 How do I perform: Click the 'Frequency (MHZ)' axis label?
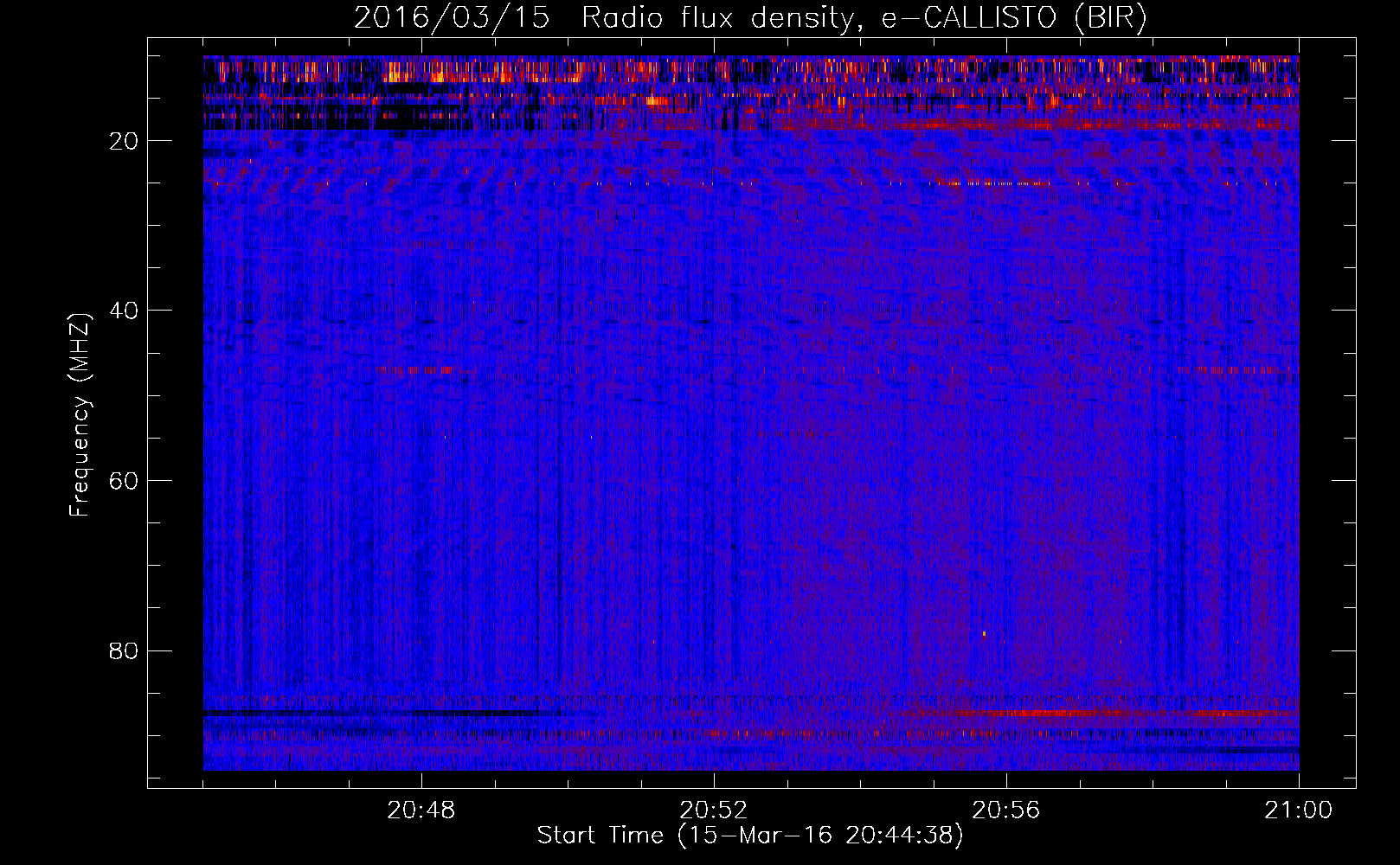pyautogui.click(x=79, y=415)
